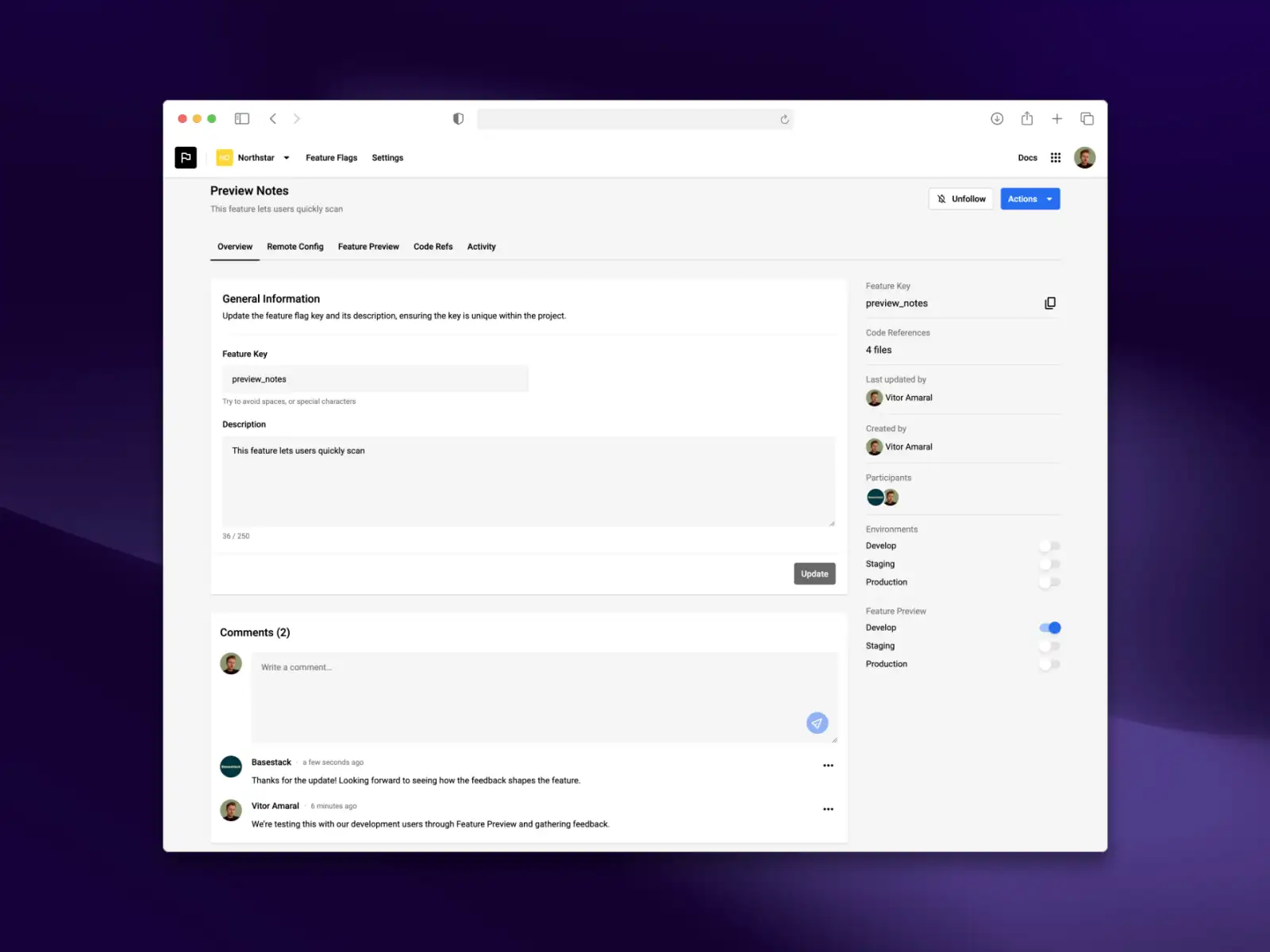Open the Docs link

click(x=1028, y=158)
